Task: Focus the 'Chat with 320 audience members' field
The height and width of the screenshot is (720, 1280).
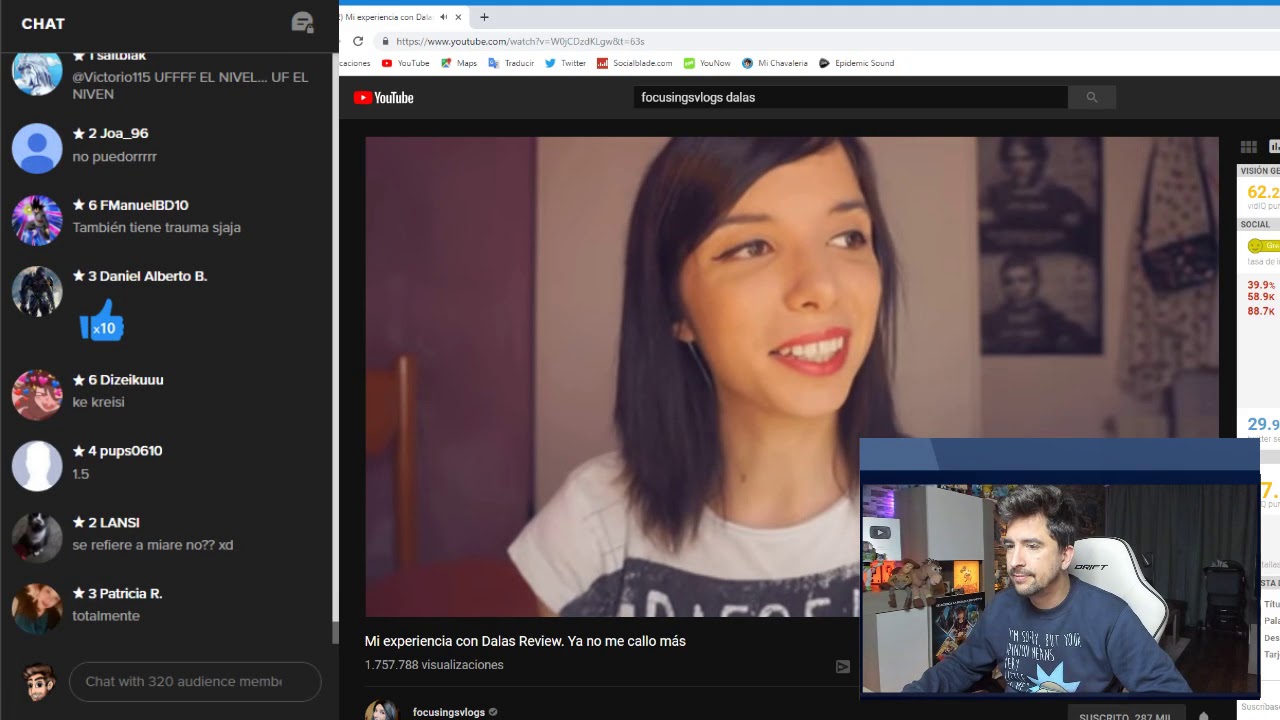Action: click(x=195, y=681)
